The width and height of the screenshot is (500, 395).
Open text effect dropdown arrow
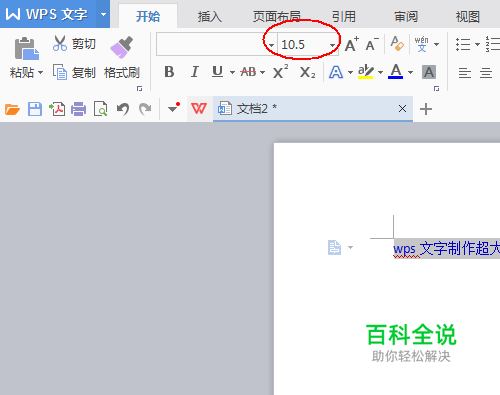pyautogui.click(x=350, y=72)
